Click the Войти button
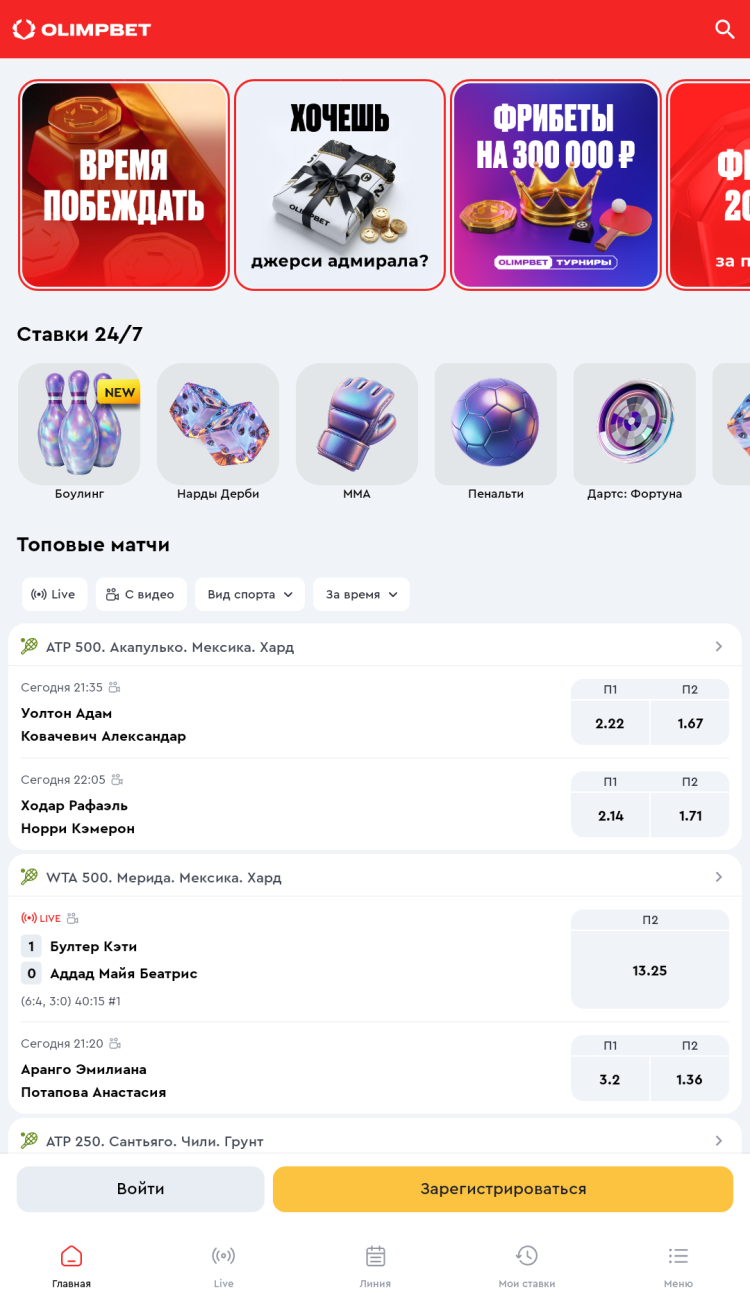750x1308 pixels. 141,1189
